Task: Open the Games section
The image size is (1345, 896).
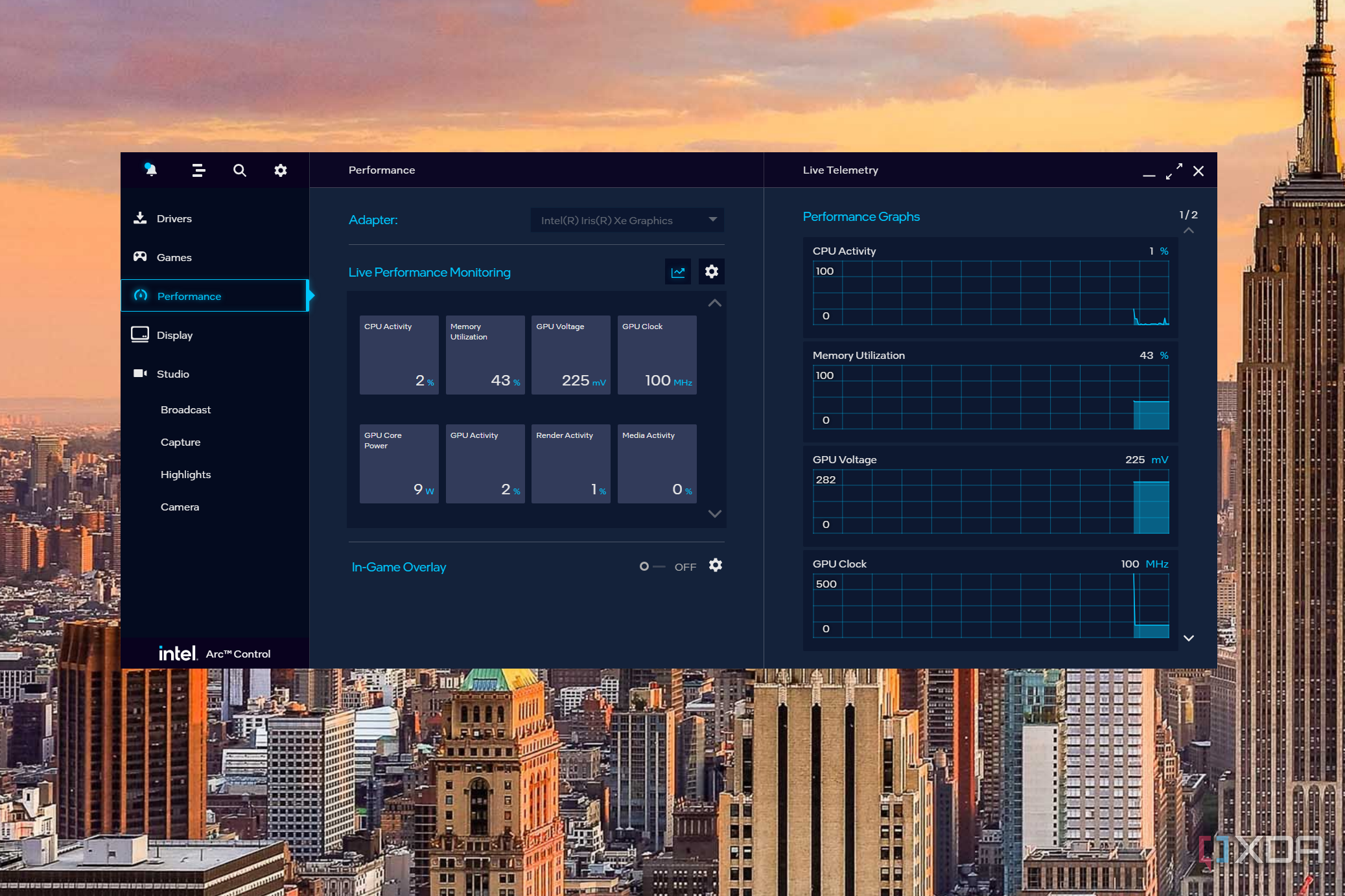Action: 215,257
